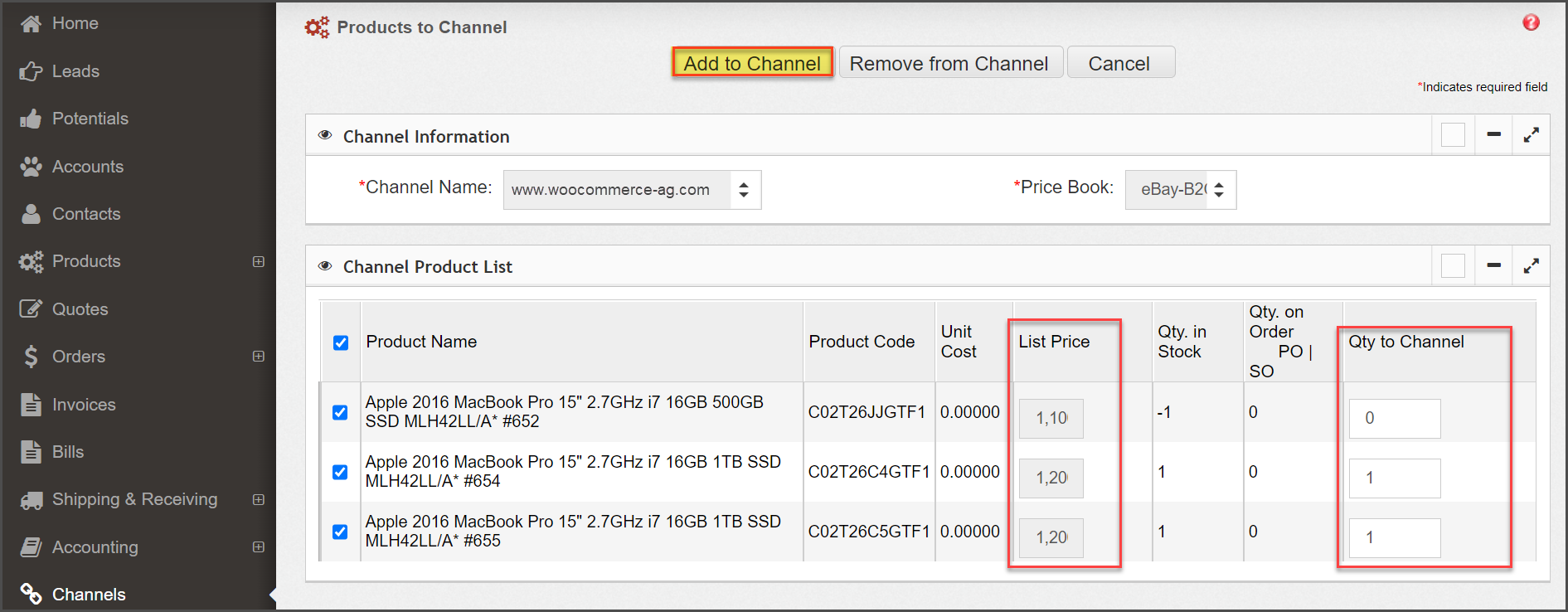Open the Price Book dropdown
Screen dimensions: 1568x612
[x=1181, y=190]
